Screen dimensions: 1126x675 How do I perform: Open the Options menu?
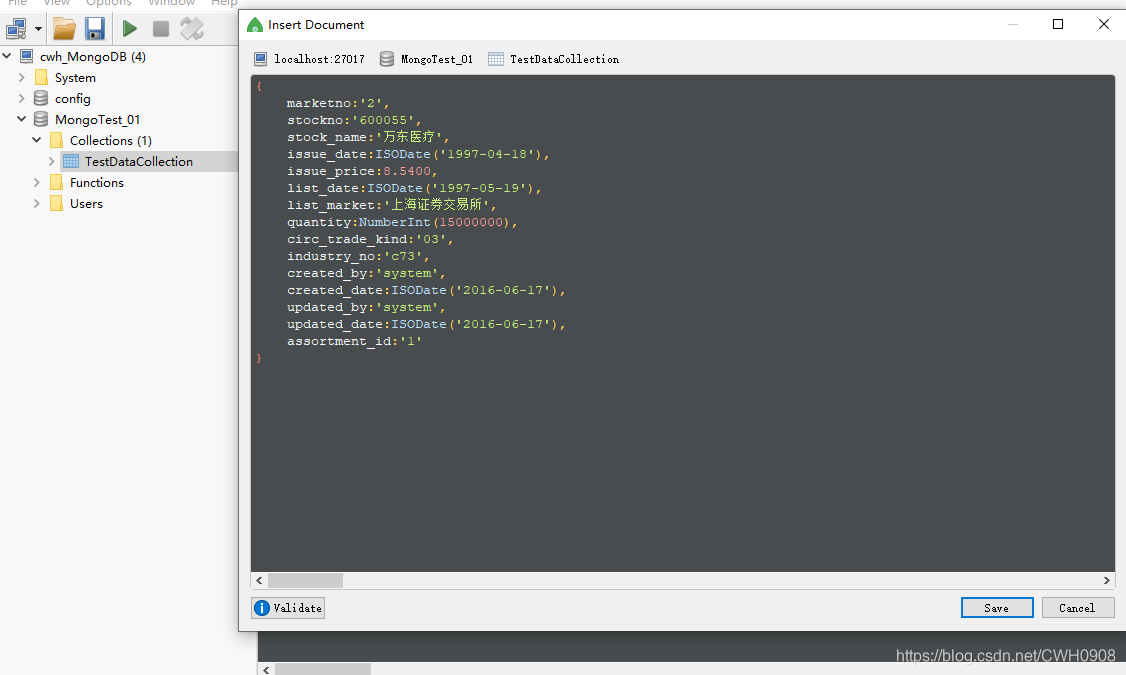tap(109, 3)
